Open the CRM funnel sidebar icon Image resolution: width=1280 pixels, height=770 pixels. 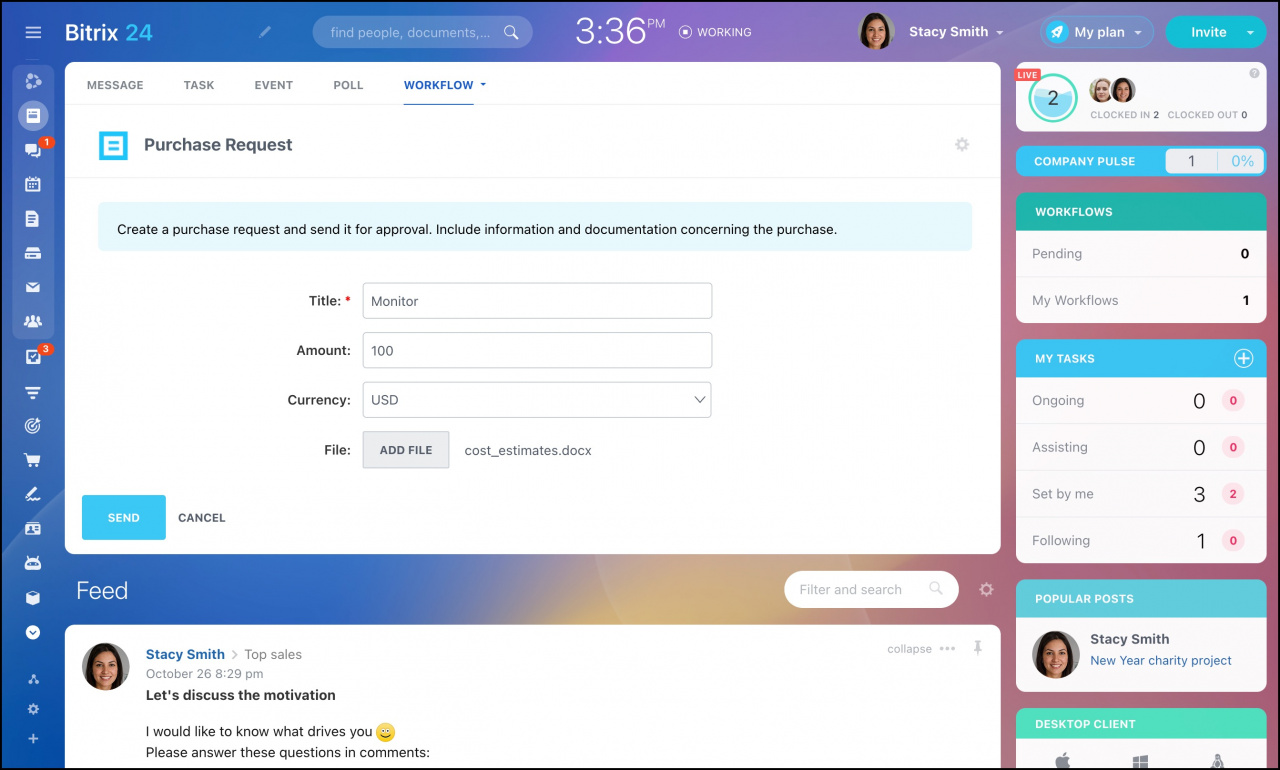point(33,391)
